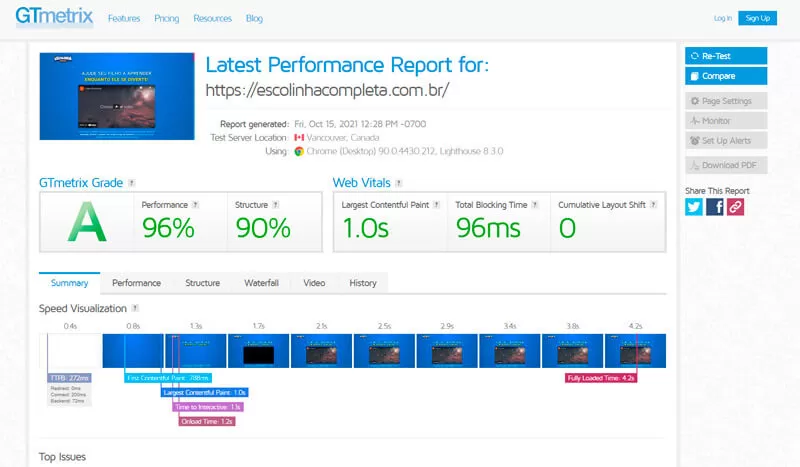Open Resources in the top navigation
This screenshot has width=800, height=467.
point(212,19)
